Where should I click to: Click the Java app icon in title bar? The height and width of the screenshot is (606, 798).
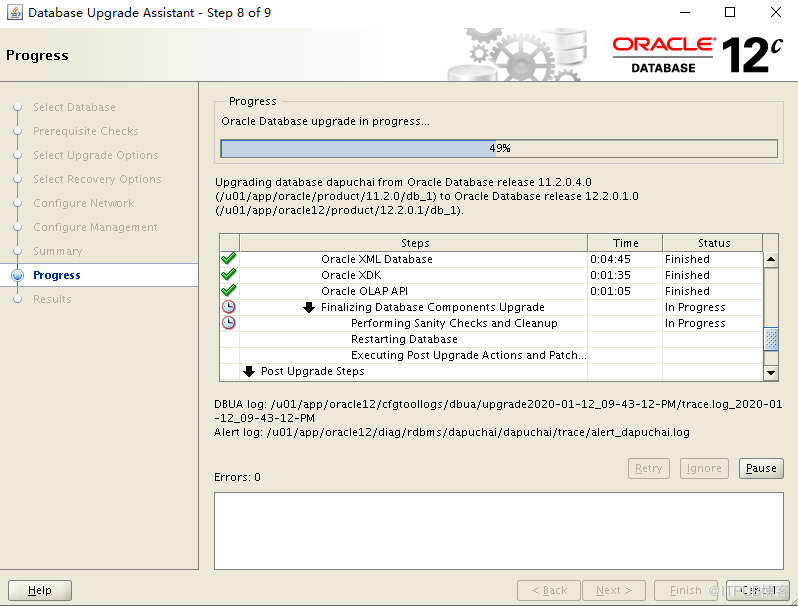click(14, 12)
